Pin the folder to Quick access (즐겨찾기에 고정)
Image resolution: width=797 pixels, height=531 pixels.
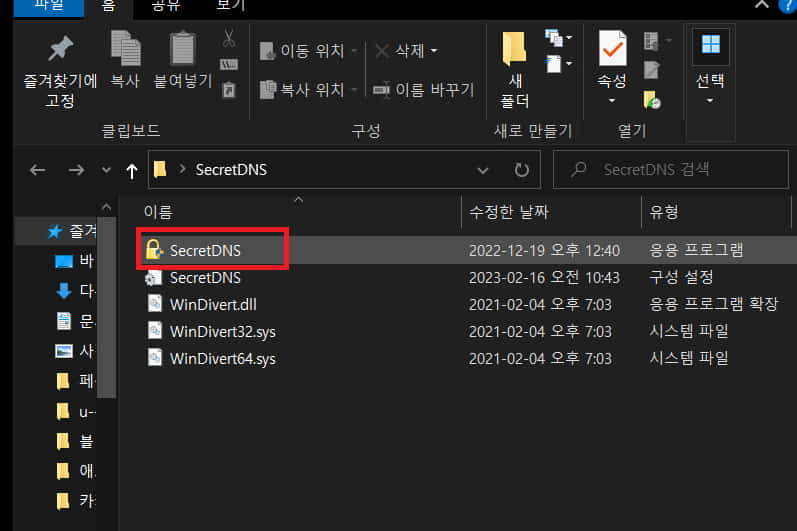[60, 71]
